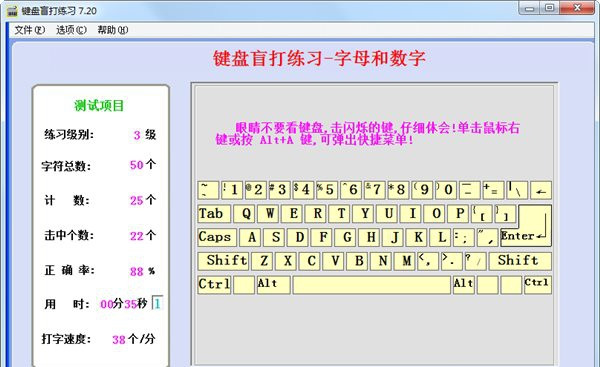Click the N key
This screenshot has width=600, height=367.
(x=382, y=261)
